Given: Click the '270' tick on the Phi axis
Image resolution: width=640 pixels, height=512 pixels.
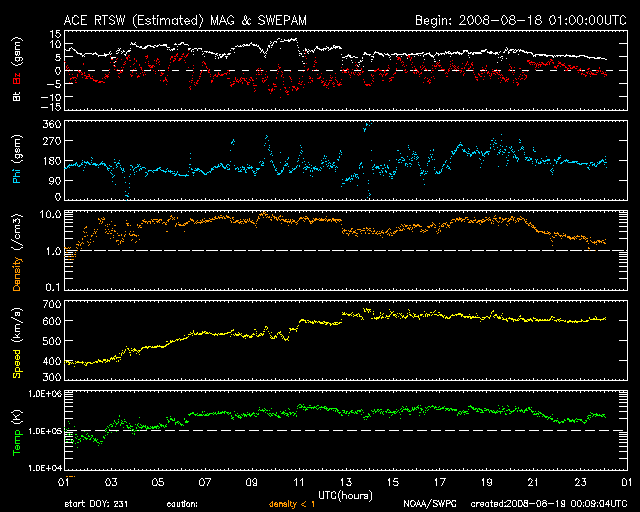Looking at the screenshot, I should (52, 141).
